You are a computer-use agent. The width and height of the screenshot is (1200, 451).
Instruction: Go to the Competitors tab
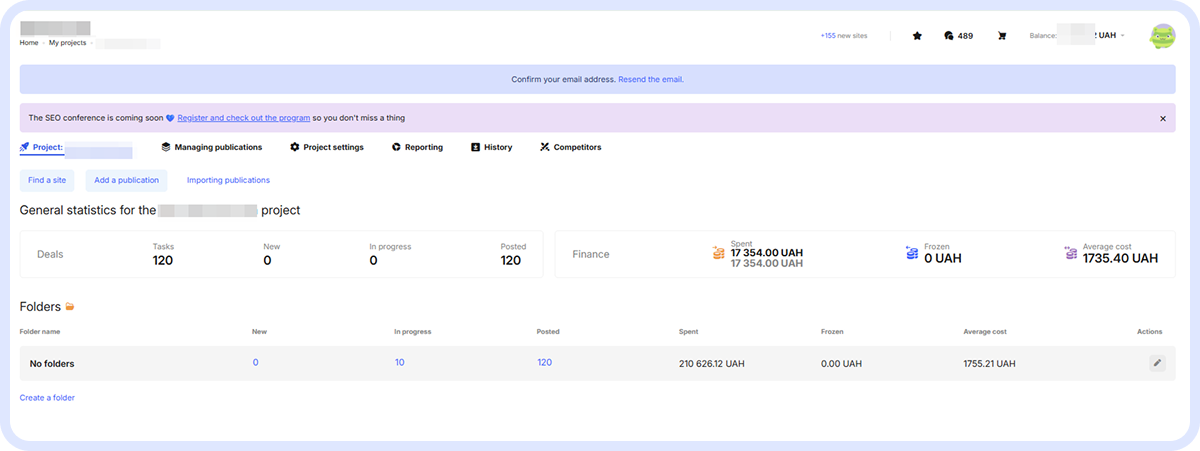(570, 147)
